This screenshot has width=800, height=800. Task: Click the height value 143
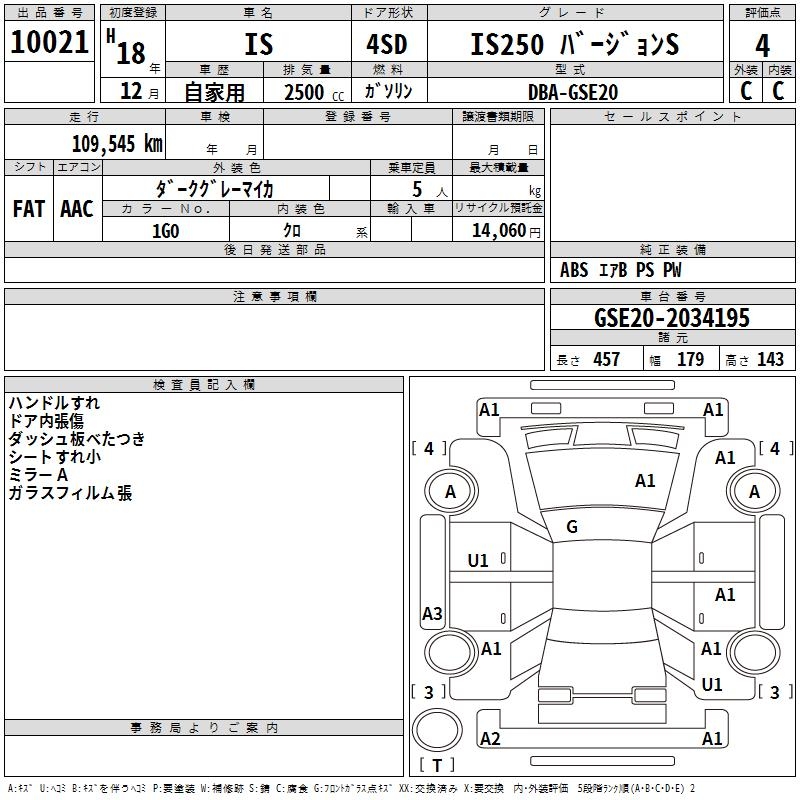pos(770,359)
